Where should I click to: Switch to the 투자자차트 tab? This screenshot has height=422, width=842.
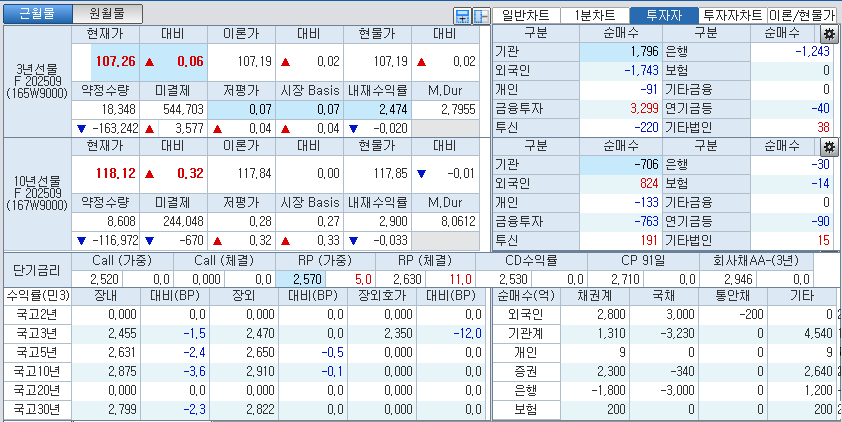pos(733,16)
